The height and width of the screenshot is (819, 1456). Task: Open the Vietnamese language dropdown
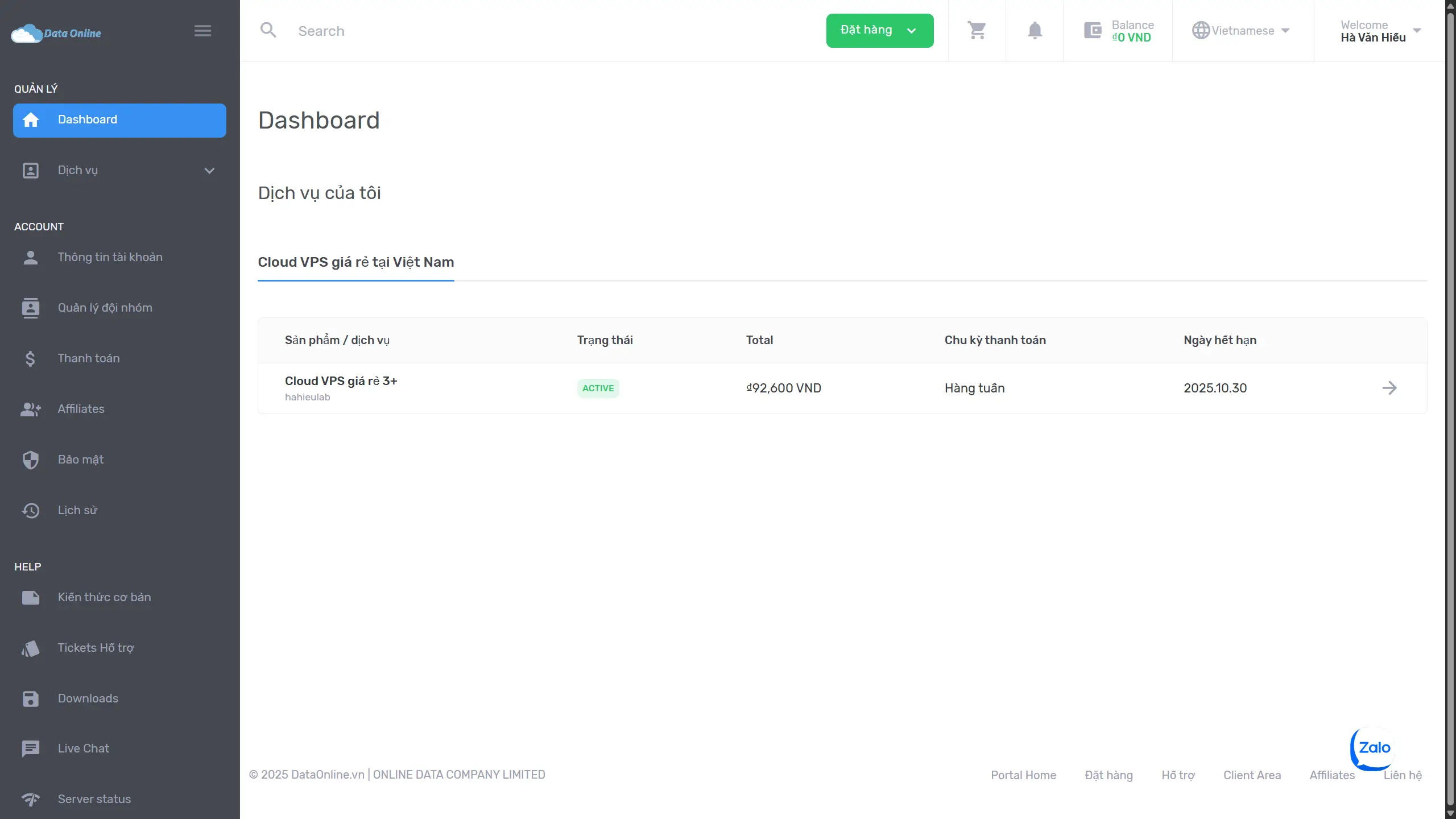tap(1242, 31)
